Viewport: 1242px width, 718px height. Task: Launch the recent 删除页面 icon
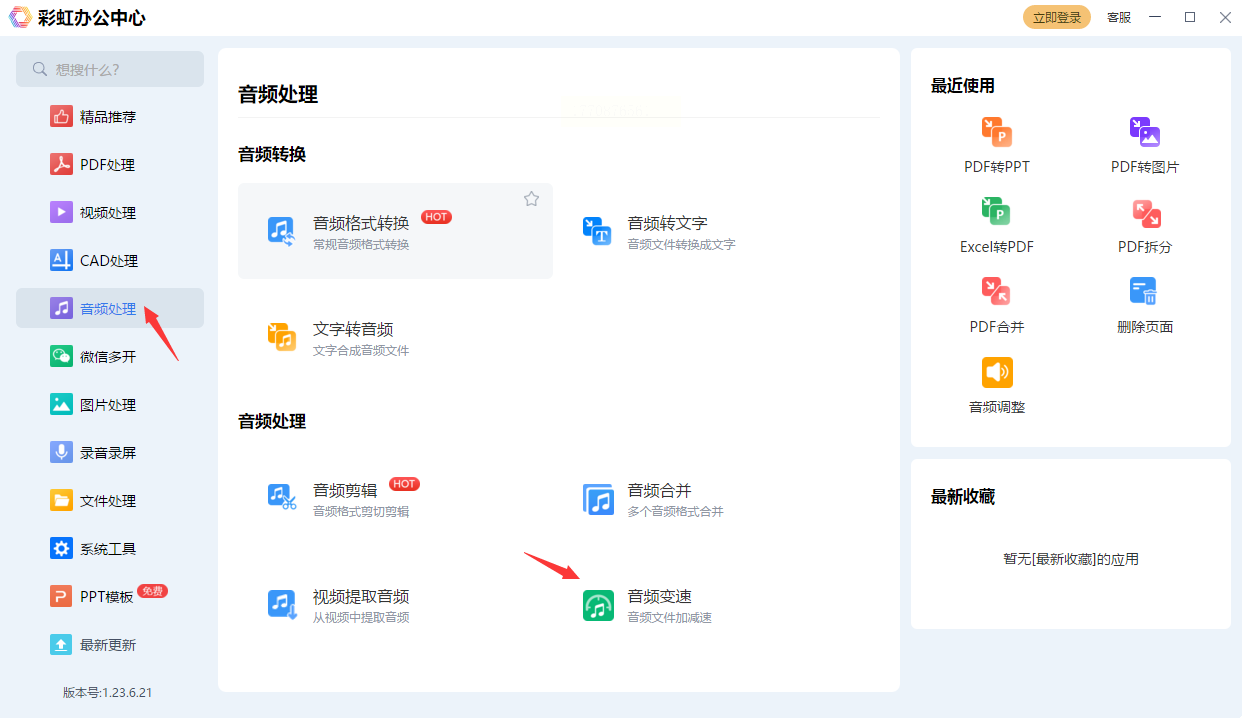point(1145,292)
